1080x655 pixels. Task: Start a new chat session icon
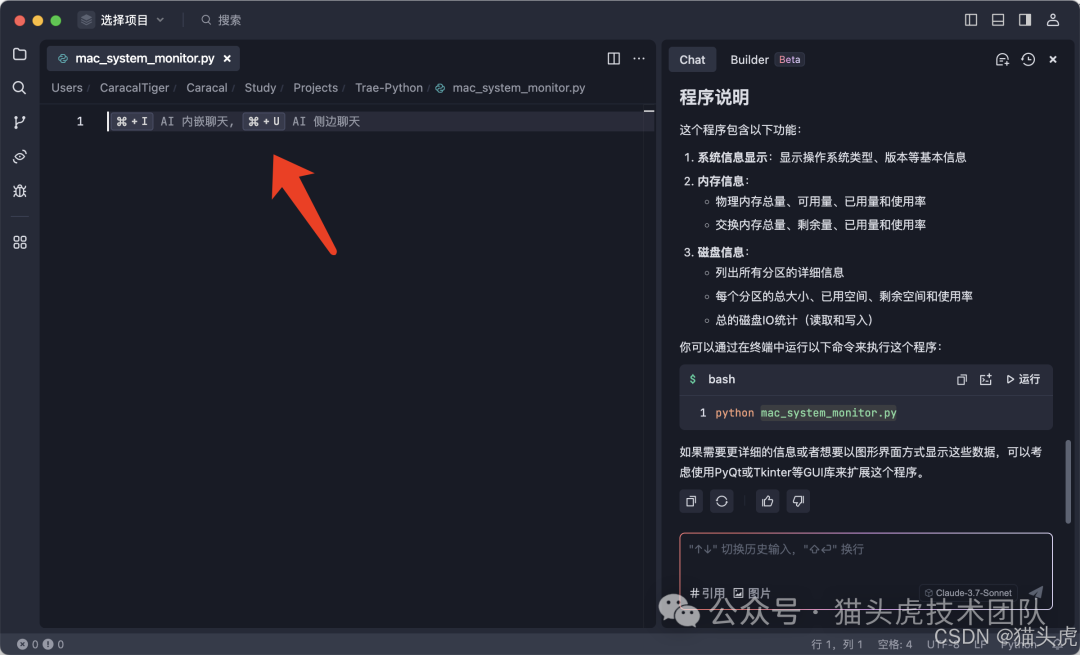(x=1002, y=60)
